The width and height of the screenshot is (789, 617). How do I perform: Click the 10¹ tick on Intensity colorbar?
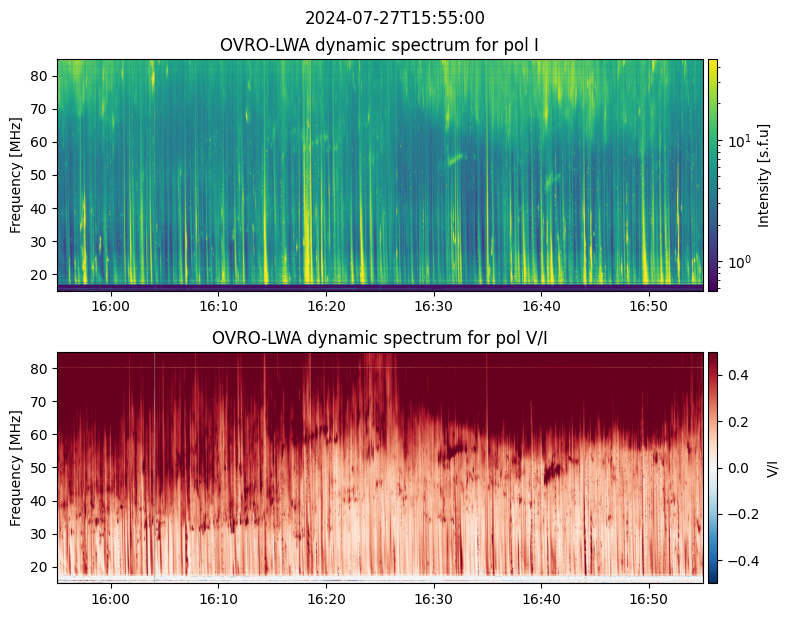[x=736, y=141]
